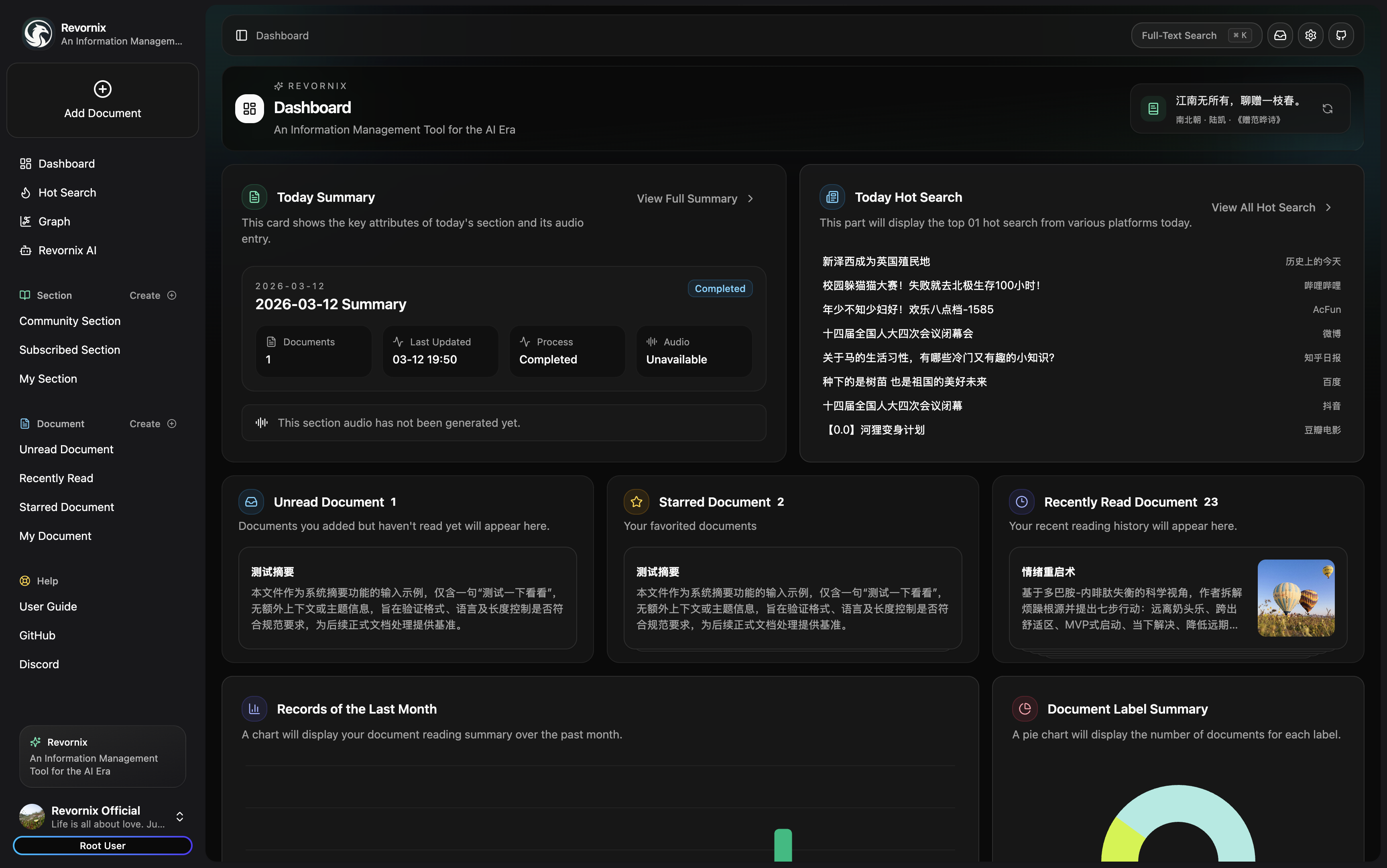Open the hot air balloon thumbnail
The image size is (1387, 868).
click(1295, 598)
